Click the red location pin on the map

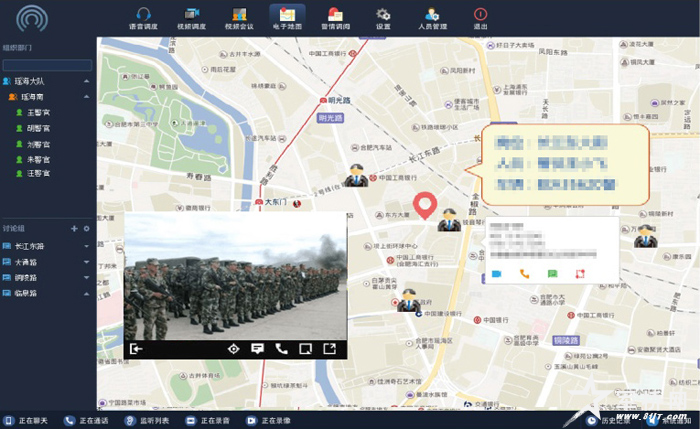coord(426,205)
